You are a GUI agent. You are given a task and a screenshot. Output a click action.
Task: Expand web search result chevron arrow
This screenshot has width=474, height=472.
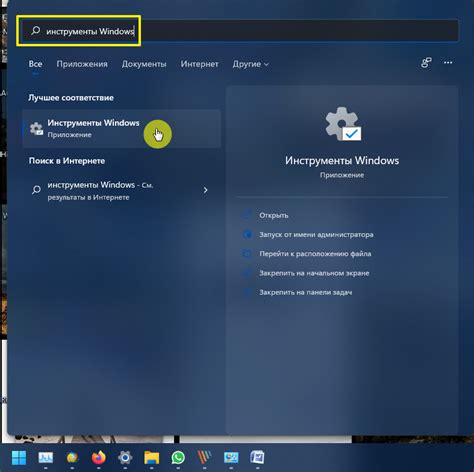pyautogui.click(x=206, y=190)
